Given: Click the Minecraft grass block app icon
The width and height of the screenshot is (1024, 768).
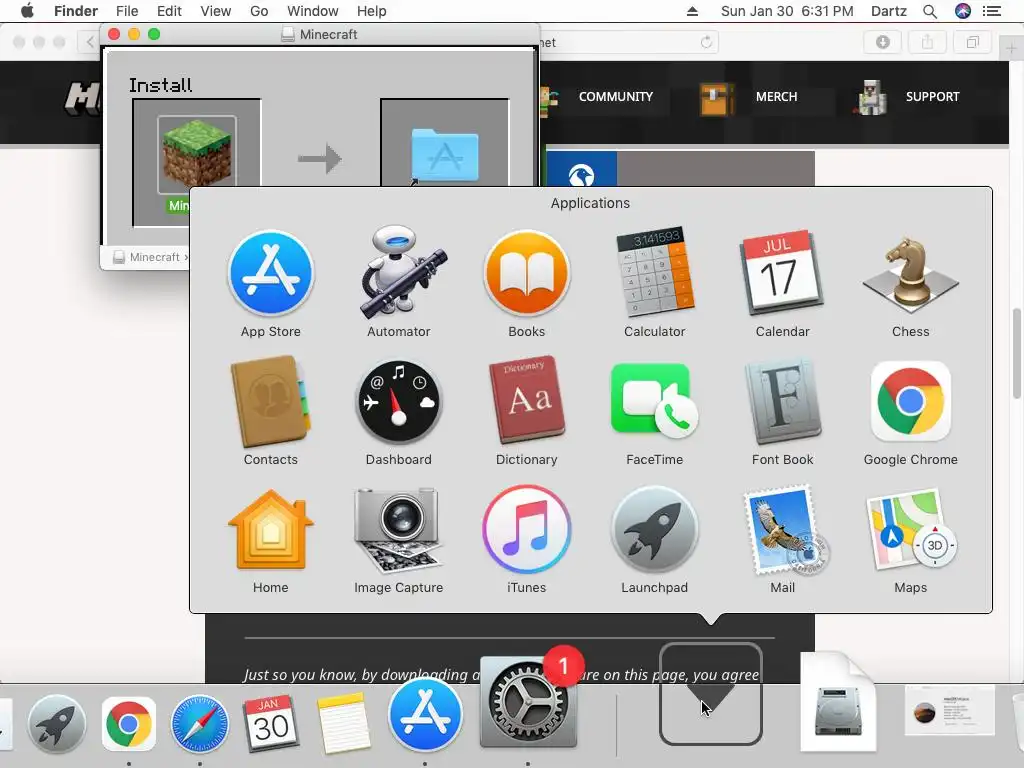Looking at the screenshot, I should 197,155.
